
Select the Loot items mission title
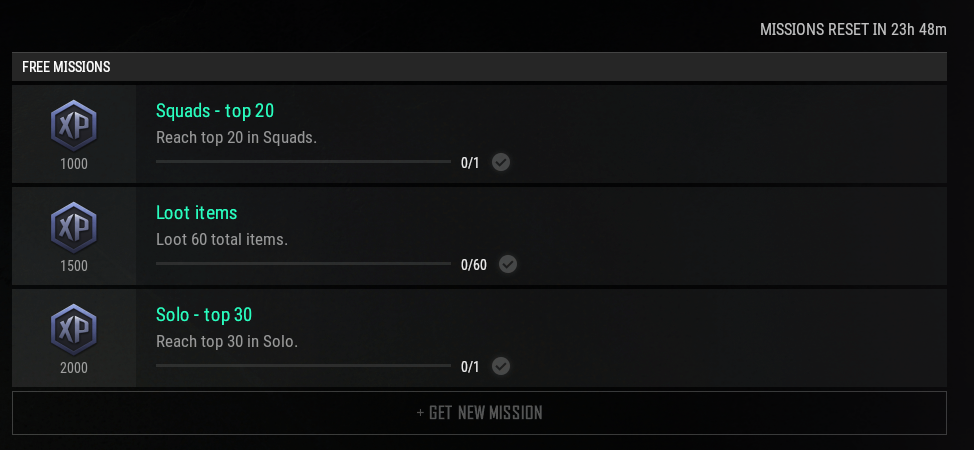pos(196,213)
